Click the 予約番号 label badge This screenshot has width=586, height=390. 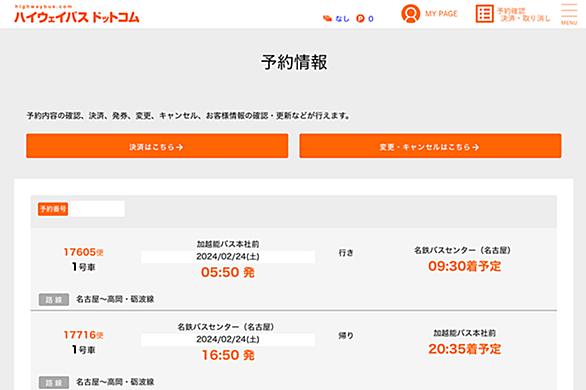[53, 209]
